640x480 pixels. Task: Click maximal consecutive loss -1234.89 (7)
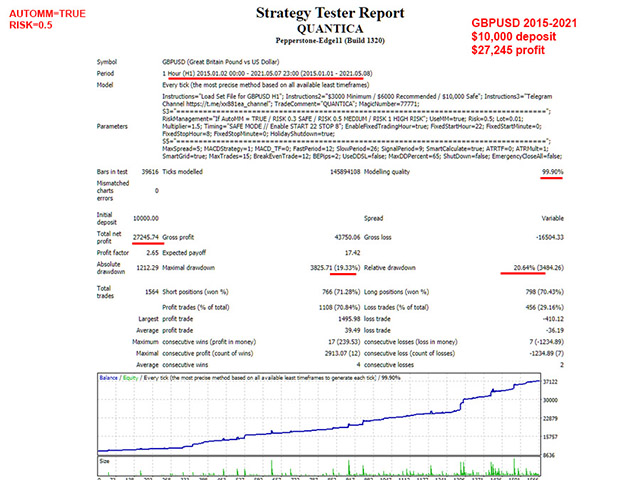546,353
